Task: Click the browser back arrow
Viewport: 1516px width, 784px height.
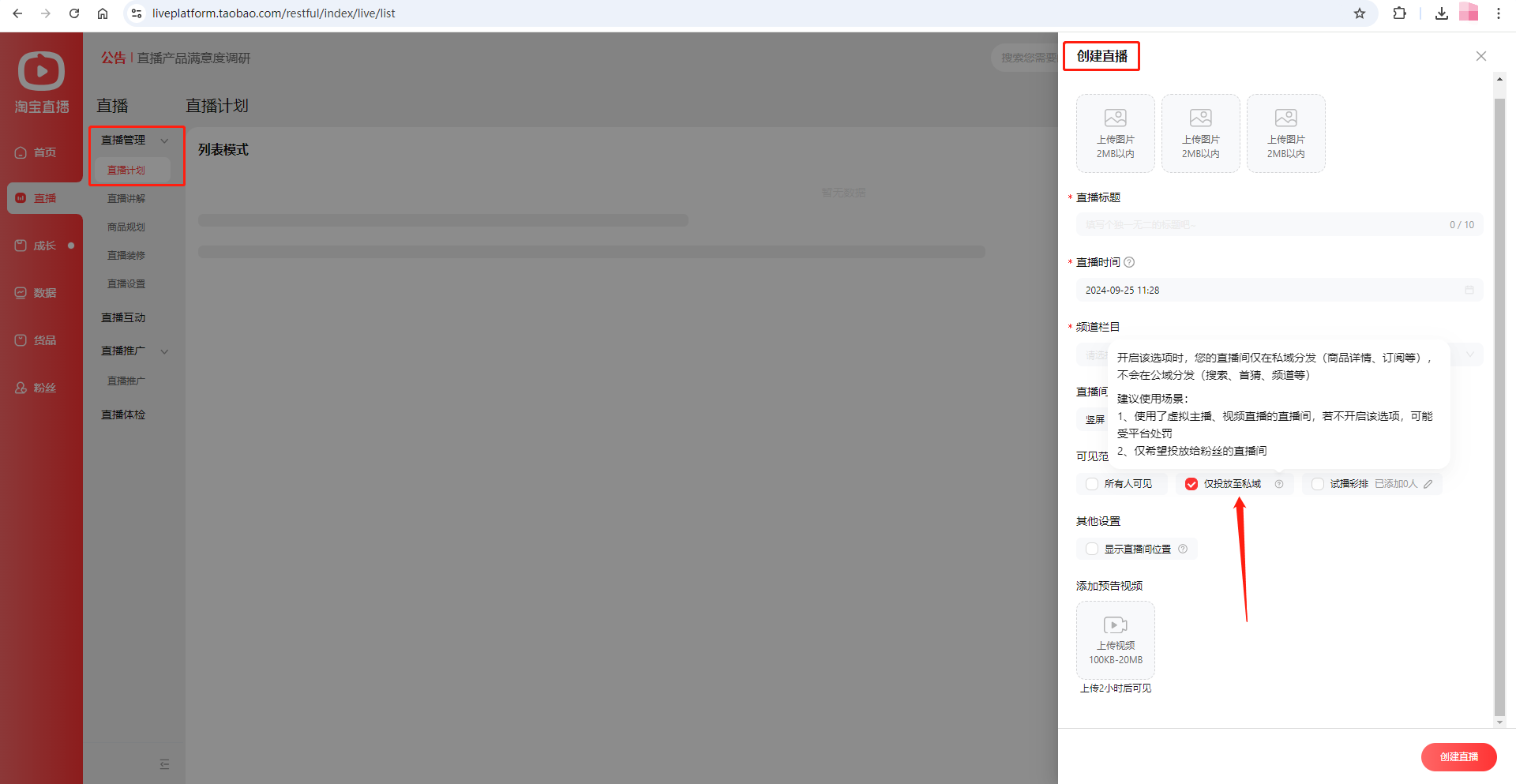Action: [17, 13]
